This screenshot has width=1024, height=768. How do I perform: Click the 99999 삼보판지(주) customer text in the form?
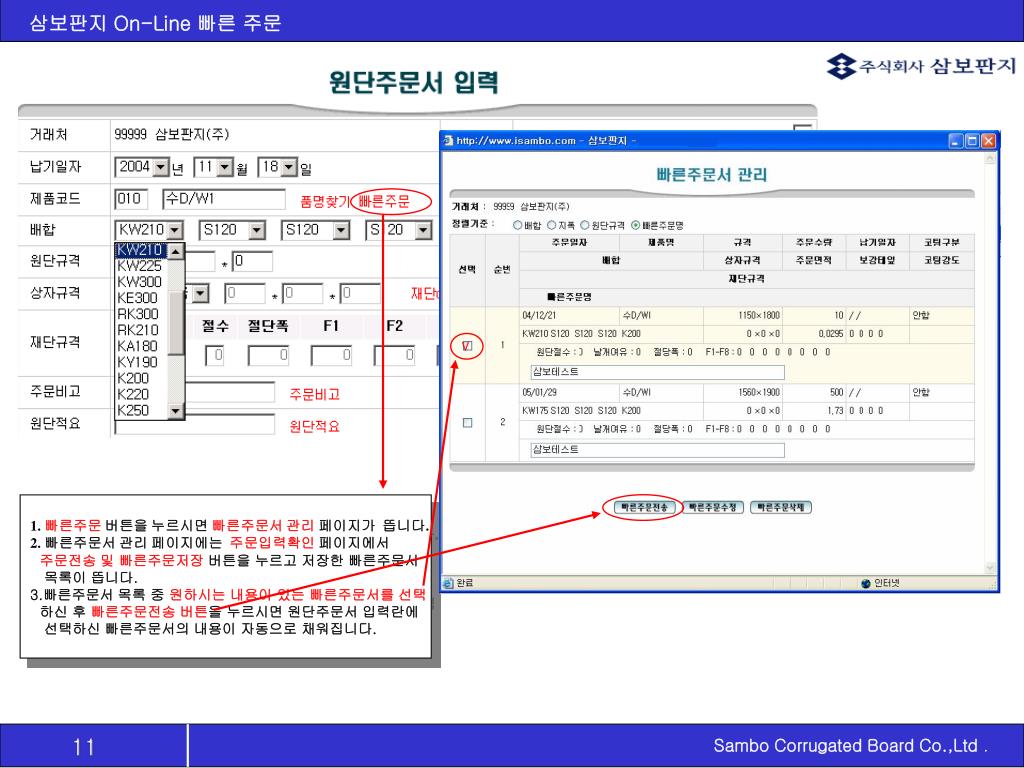(172, 135)
